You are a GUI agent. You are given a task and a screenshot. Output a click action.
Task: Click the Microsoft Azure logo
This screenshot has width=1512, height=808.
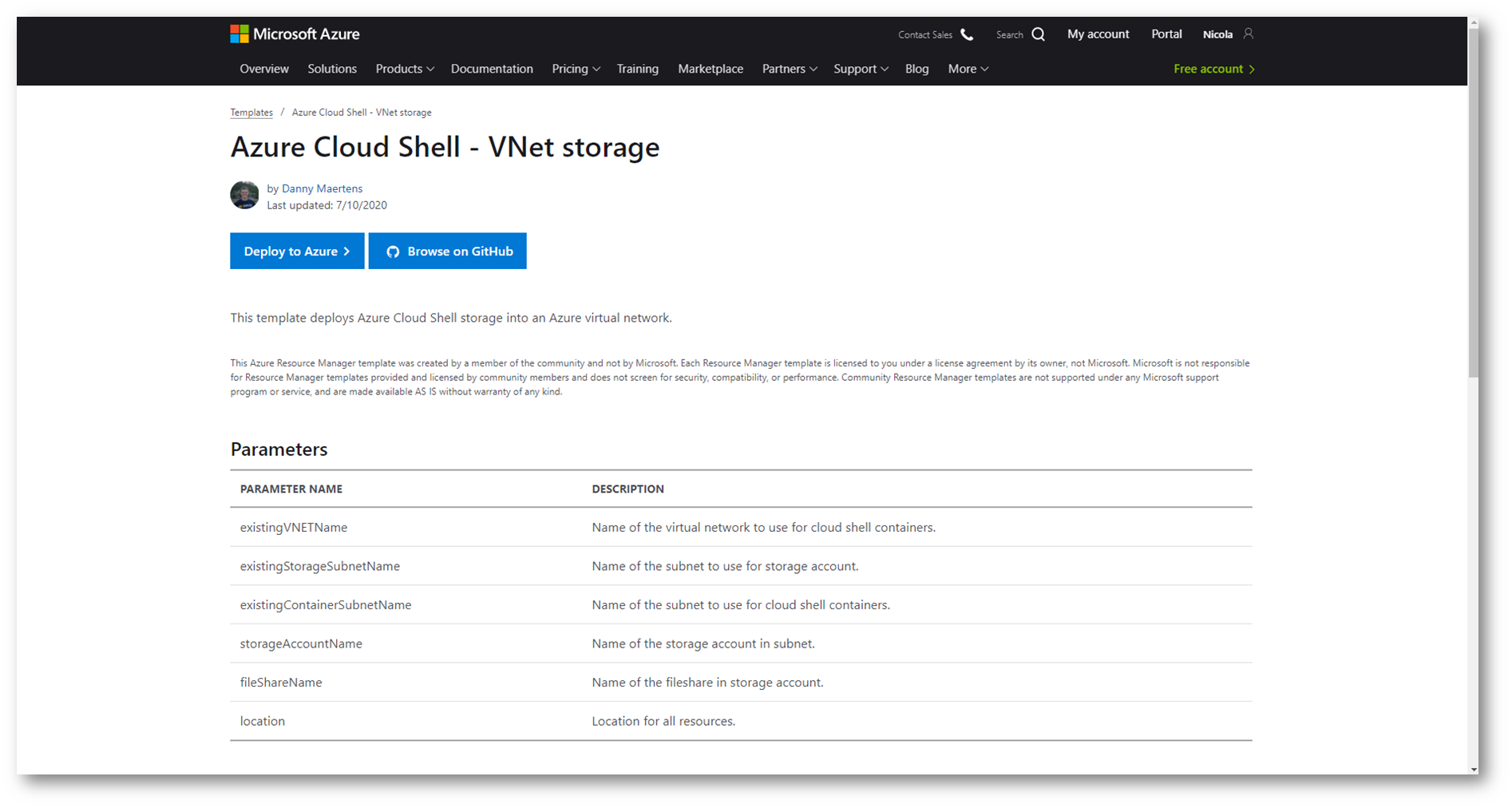[295, 34]
